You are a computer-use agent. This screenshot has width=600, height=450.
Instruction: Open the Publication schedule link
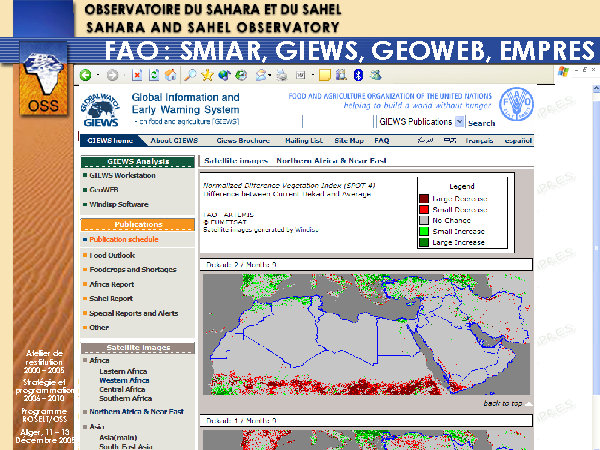[124, 240]
